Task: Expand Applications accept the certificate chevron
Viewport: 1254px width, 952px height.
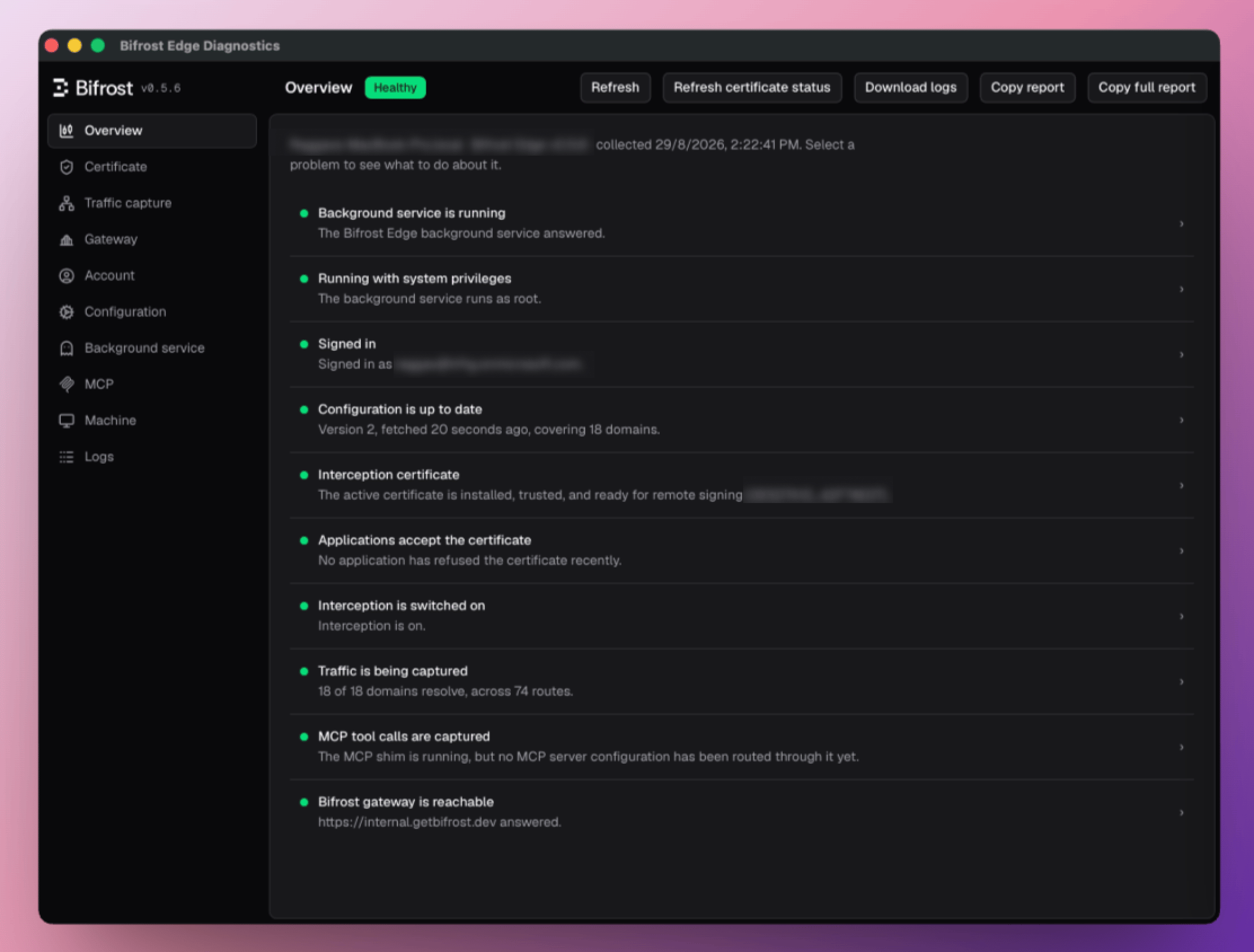Action: point(1181,551)
